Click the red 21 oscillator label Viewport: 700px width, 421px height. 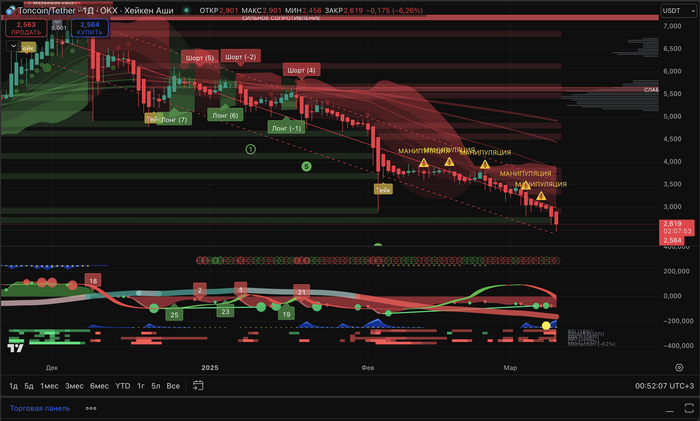[302, 292]
